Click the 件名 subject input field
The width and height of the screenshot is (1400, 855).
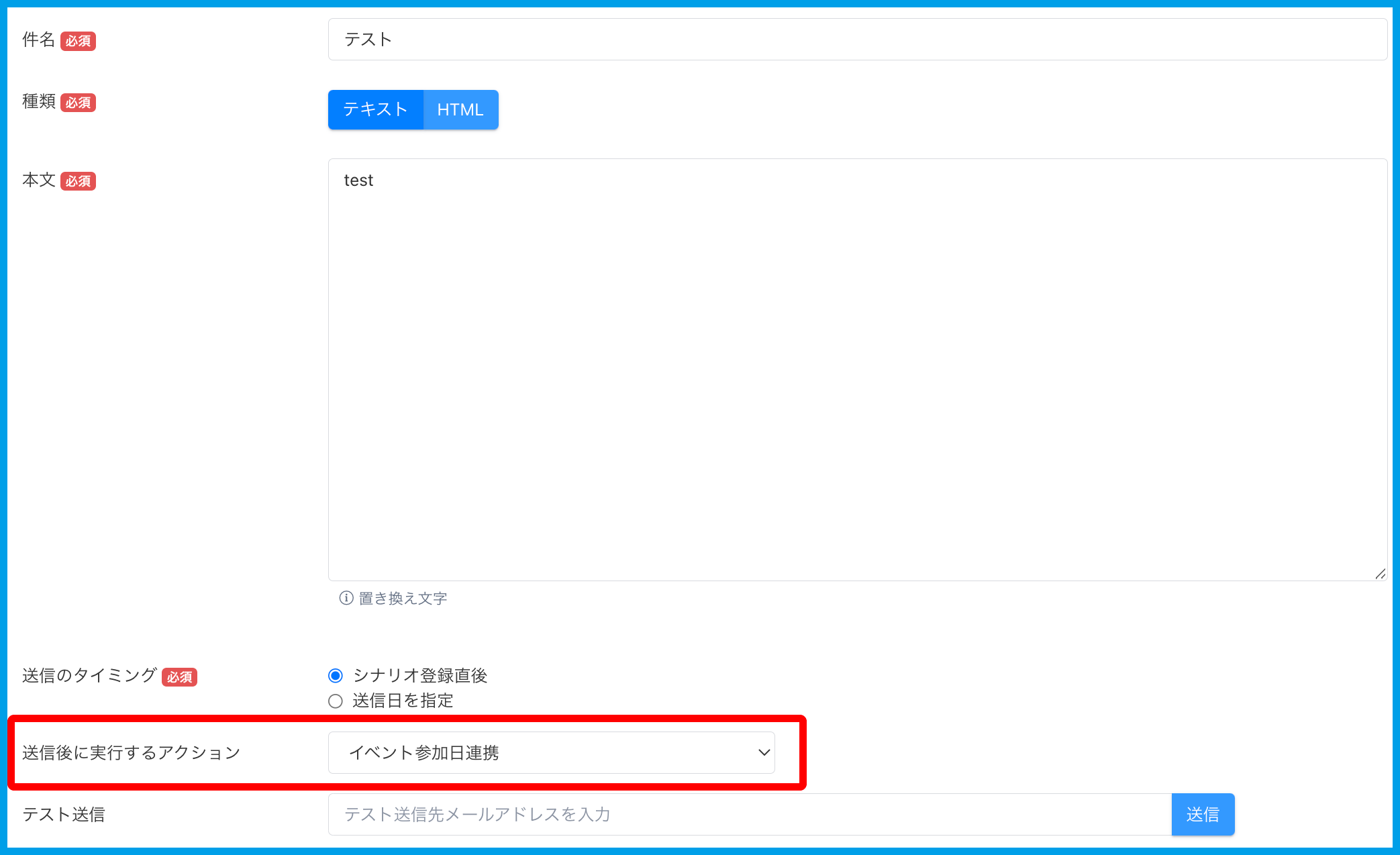[x=857, y=40]
